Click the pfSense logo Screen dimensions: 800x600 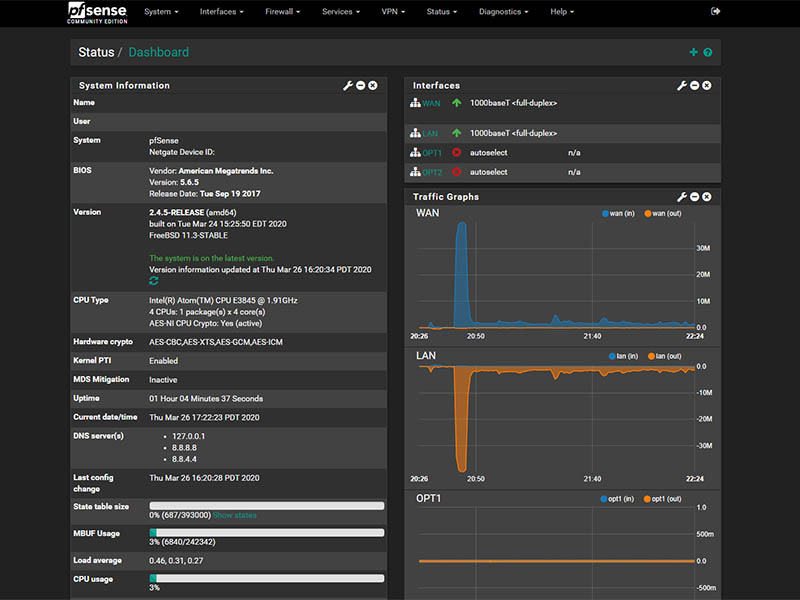pyautogui.click(x=97, y=12)
